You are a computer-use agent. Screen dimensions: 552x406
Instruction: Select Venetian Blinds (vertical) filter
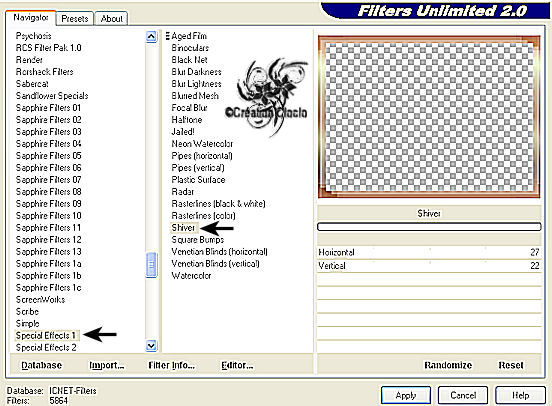215,264
